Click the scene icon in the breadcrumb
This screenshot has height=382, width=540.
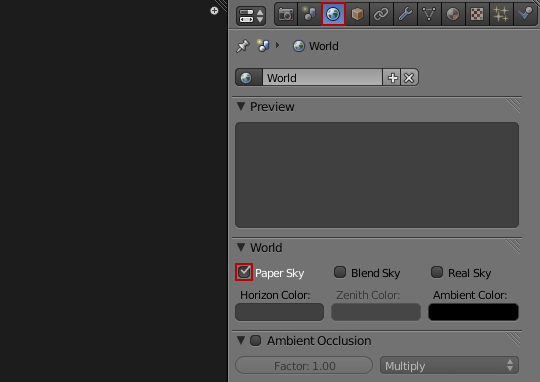click(263, 45)
